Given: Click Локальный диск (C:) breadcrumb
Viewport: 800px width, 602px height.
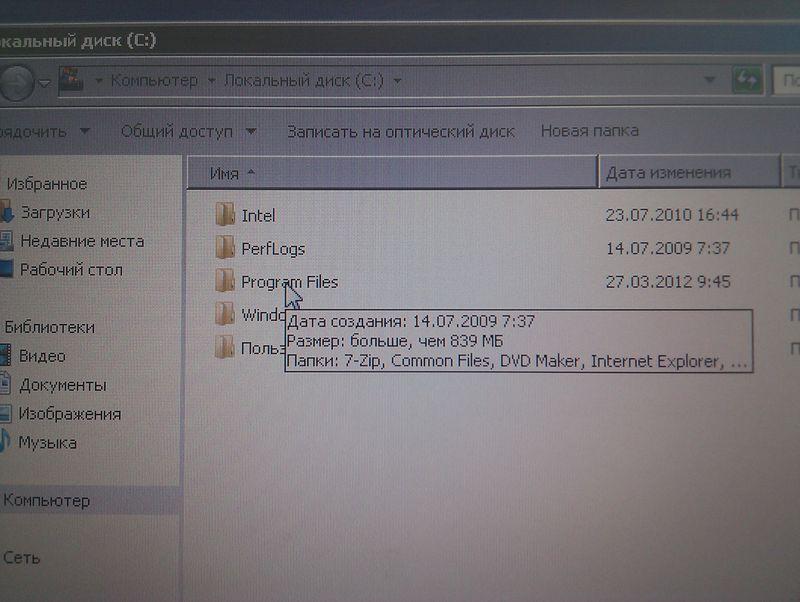Looking at the screenshot, I should [x=304, y=81].
